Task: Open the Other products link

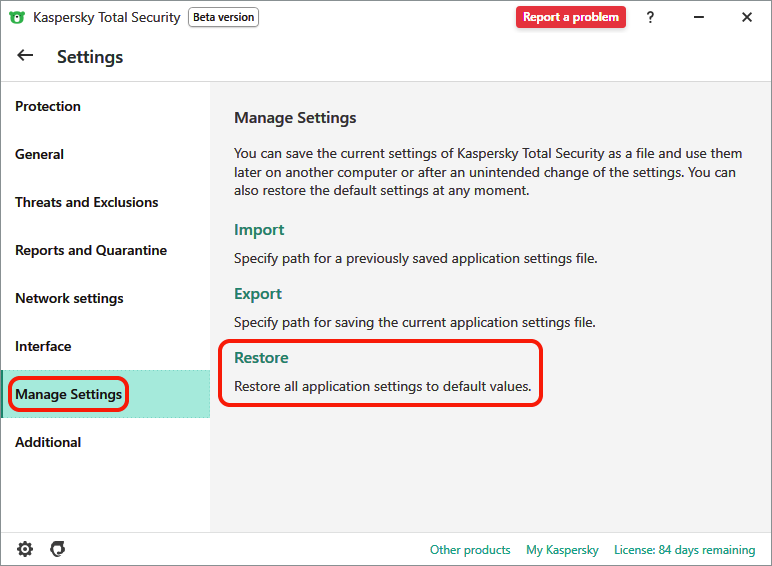Action: click(470, 550)
